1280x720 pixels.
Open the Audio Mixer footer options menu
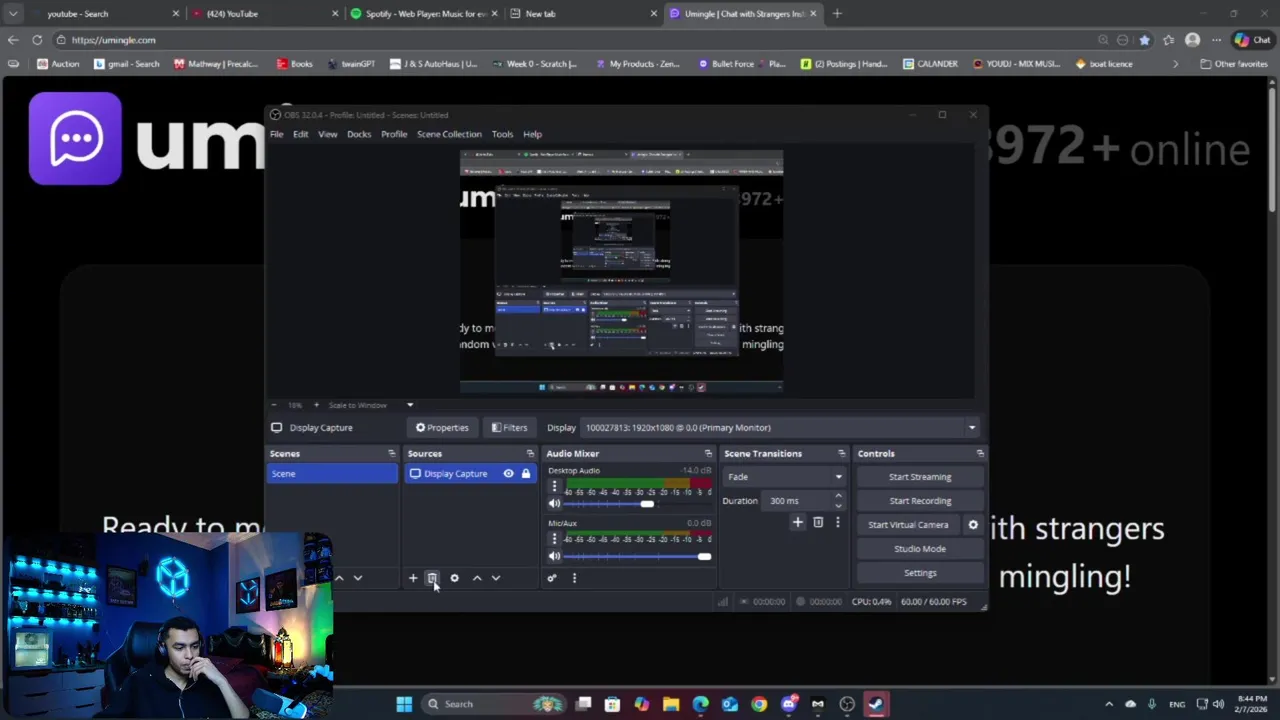pyautogui.click(x=574, y=578)
